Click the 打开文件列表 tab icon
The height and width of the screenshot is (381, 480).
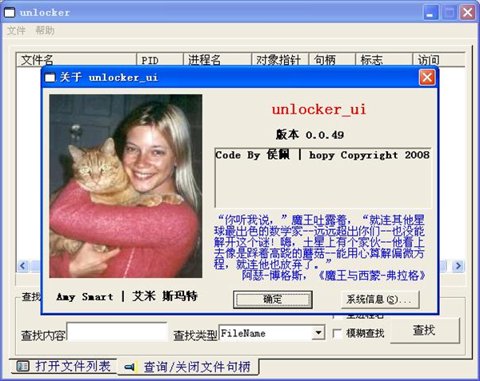click(x=23, y=366)
